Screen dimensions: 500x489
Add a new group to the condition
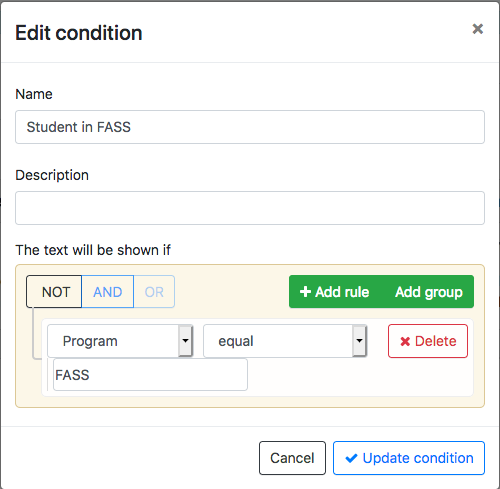(x=429, y=292)
